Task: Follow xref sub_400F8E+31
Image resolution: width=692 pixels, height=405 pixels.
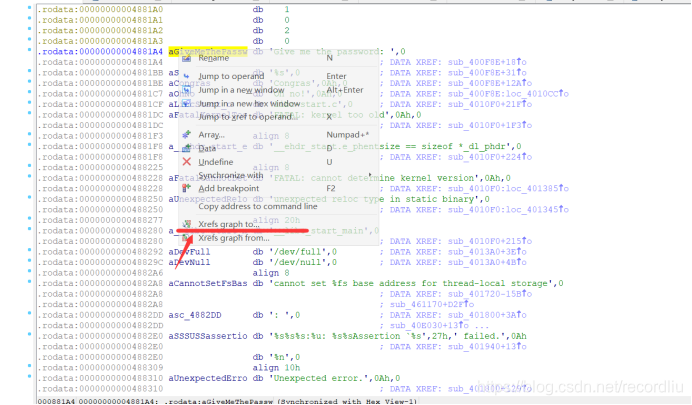Action: pyautogui.click(x=487, y=73)
